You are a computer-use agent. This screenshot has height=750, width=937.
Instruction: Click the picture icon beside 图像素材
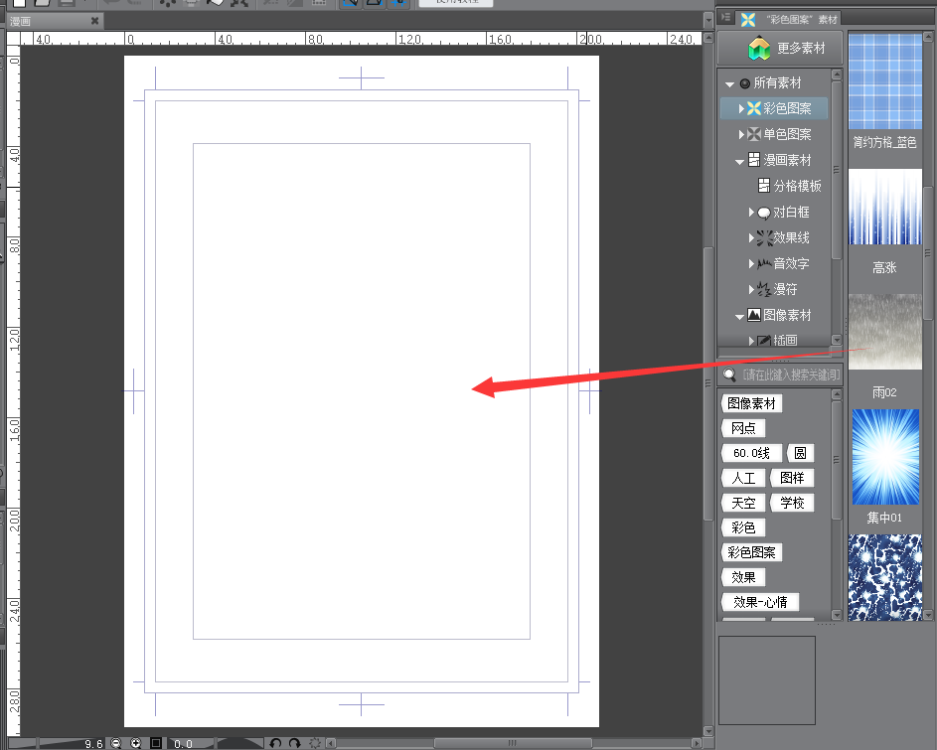754,315
